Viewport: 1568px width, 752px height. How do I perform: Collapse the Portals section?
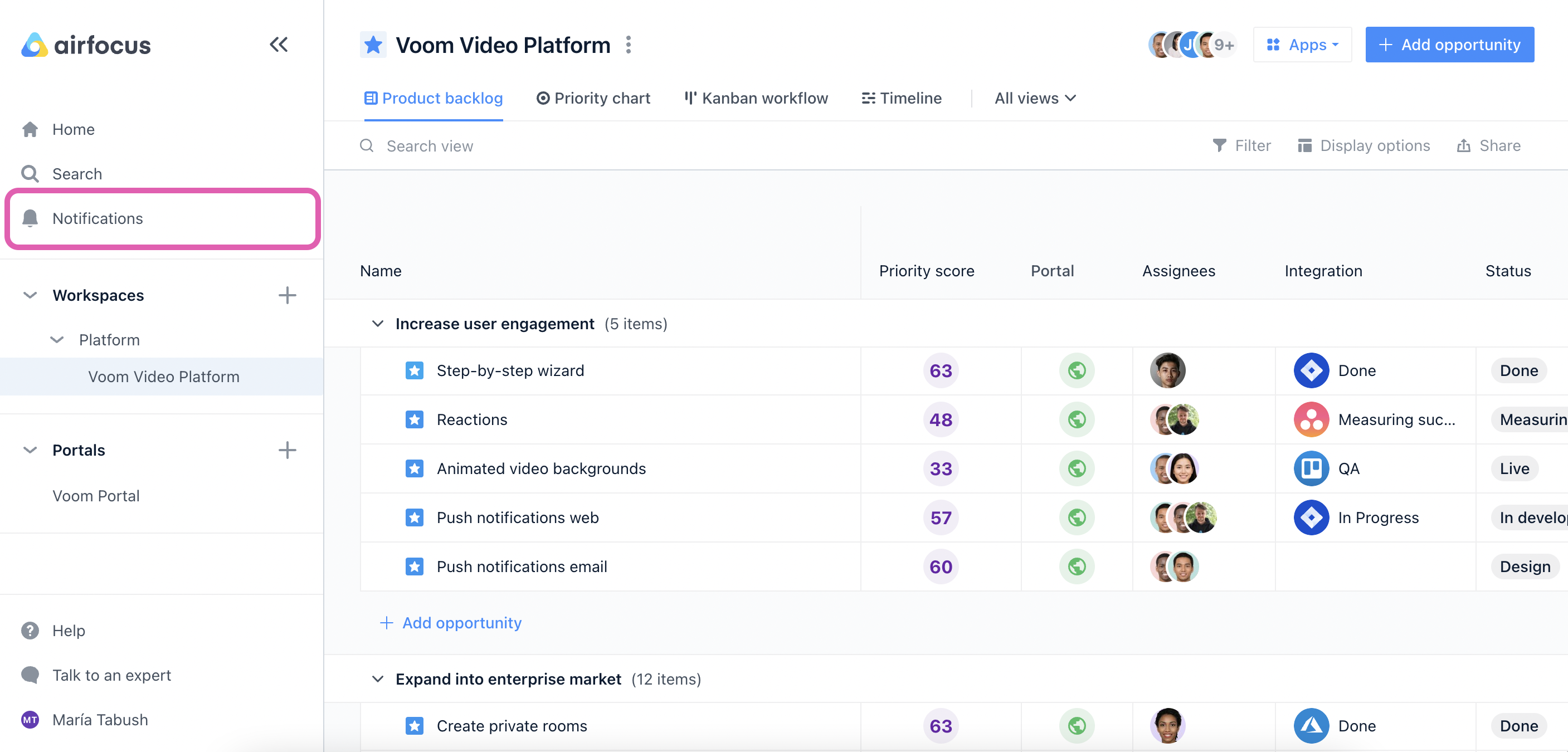[30, 450]
